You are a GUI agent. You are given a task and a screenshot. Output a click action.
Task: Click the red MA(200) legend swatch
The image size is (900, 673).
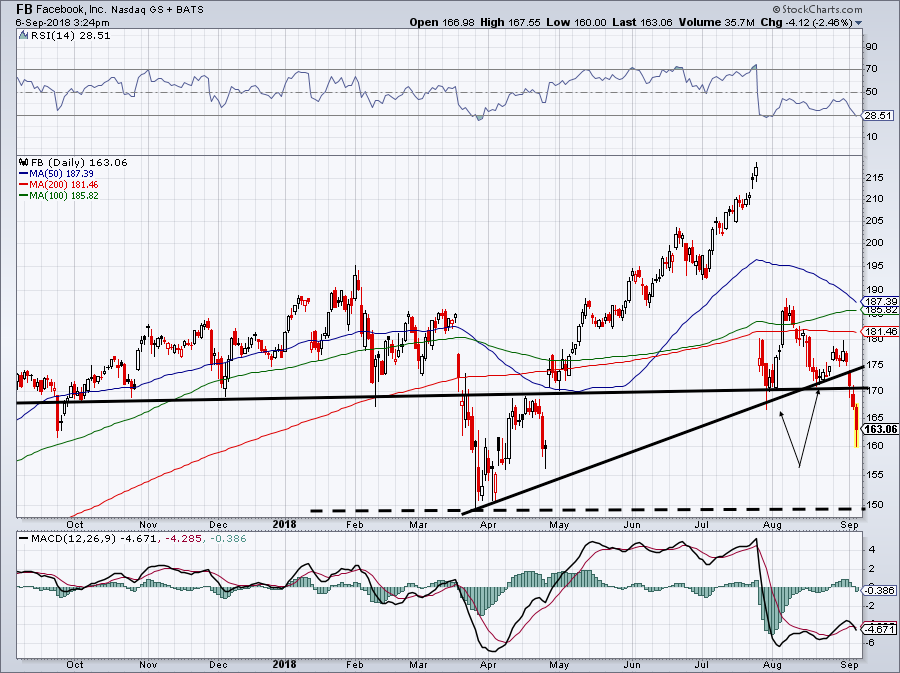coord(24,185)
